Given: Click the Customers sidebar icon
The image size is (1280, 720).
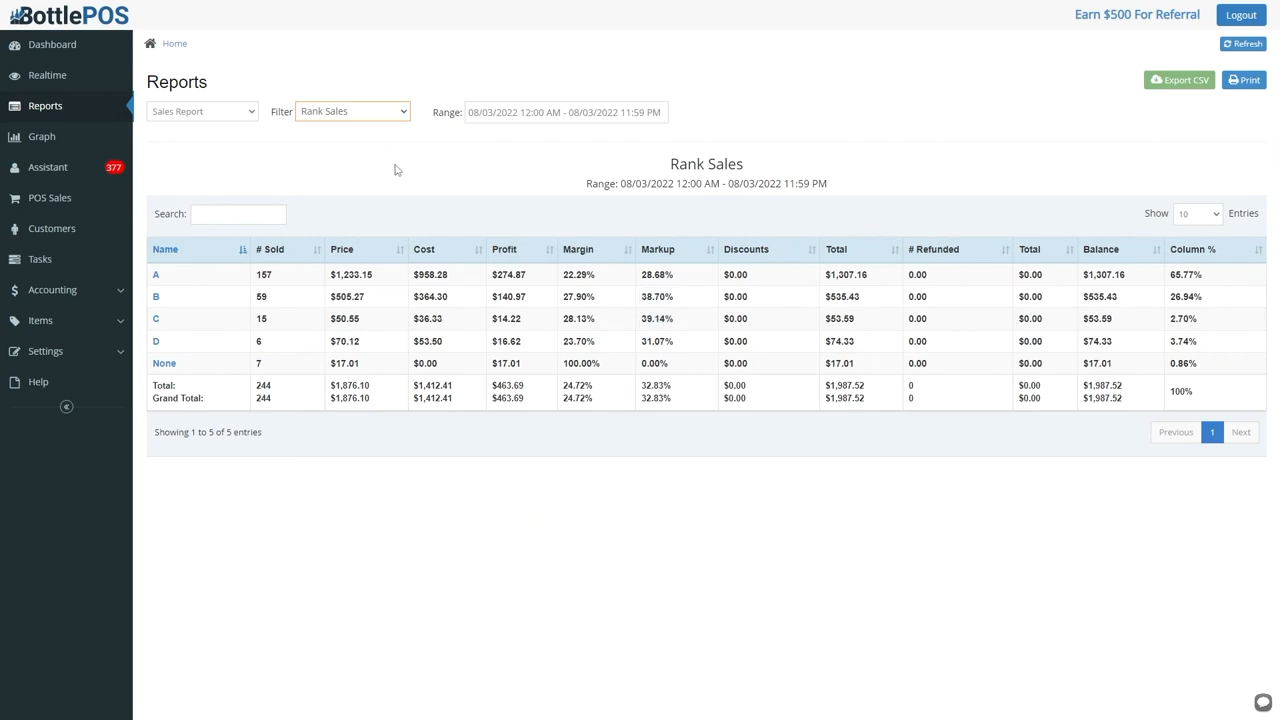Looking at the screenshot, I should click(x=14, y=229).
